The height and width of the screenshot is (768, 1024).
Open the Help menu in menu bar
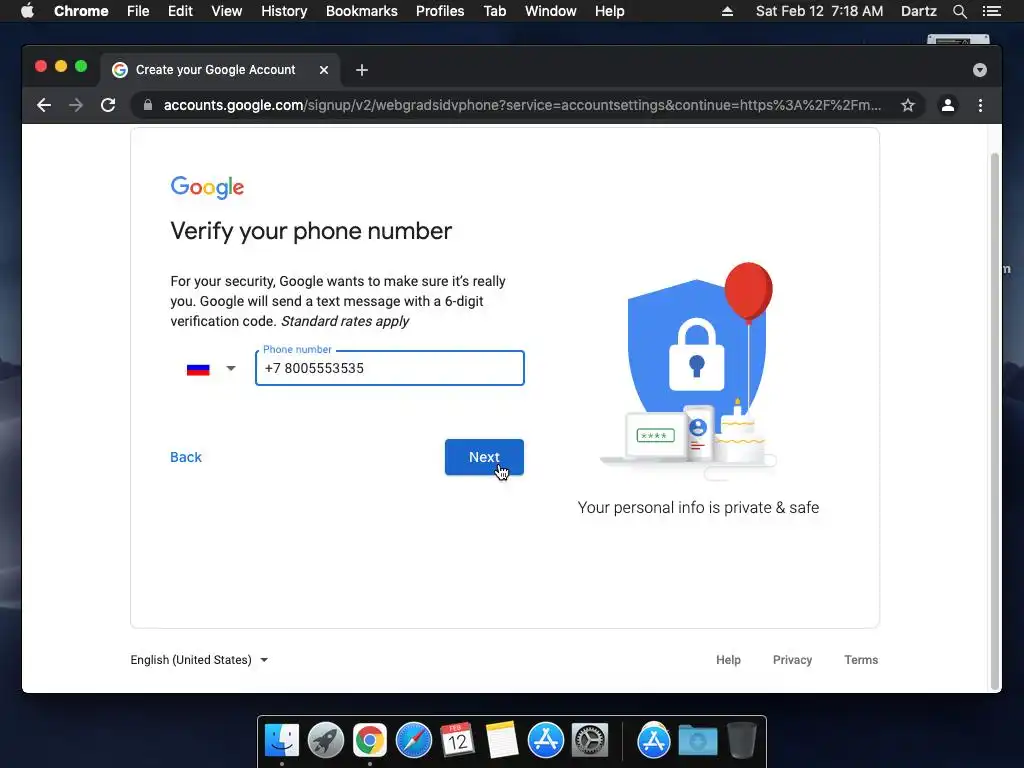tap(609, 11)
